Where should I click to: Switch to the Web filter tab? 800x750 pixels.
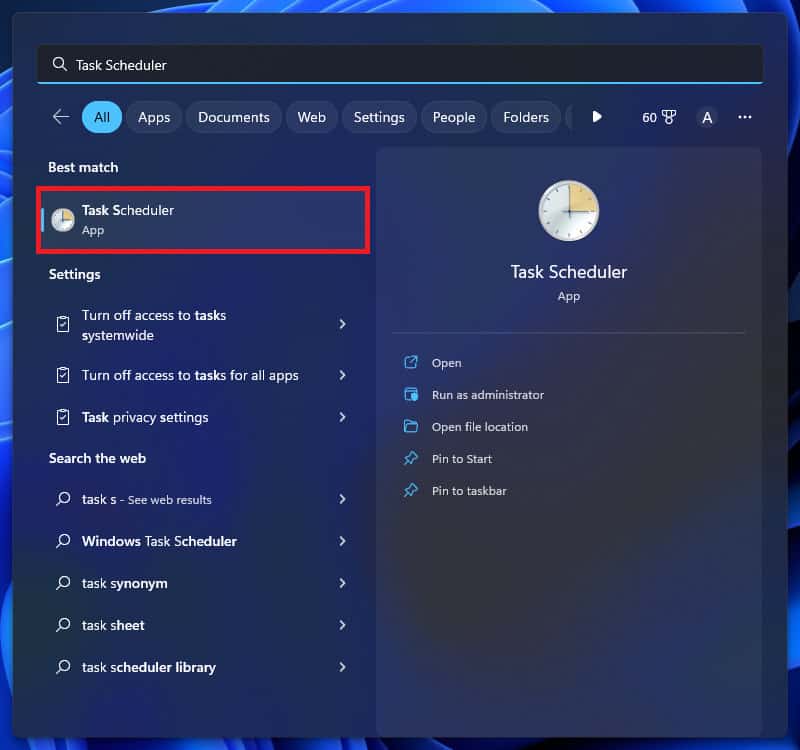tap(312, 117)
